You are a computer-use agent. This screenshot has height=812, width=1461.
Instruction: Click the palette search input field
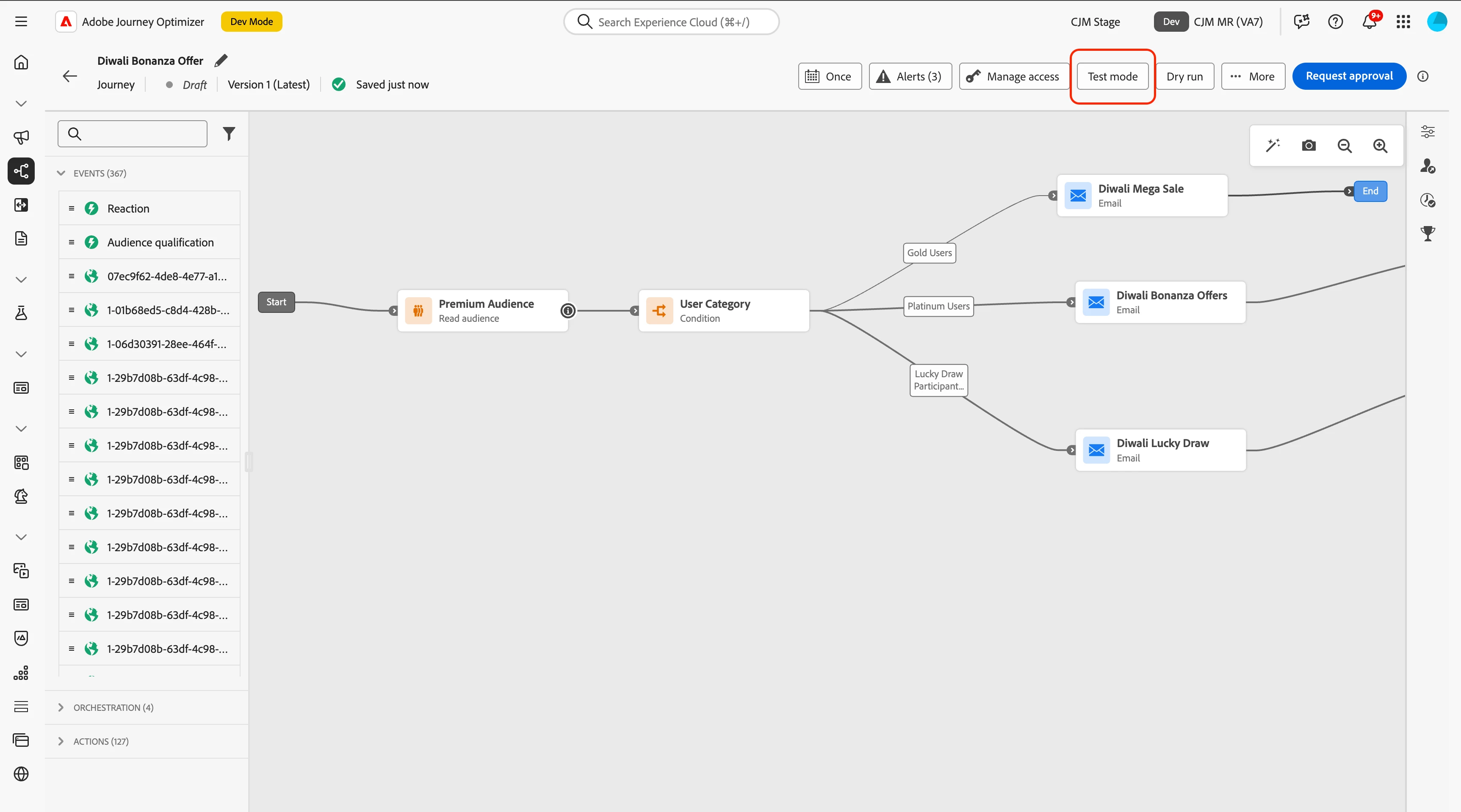click(142, 134)
